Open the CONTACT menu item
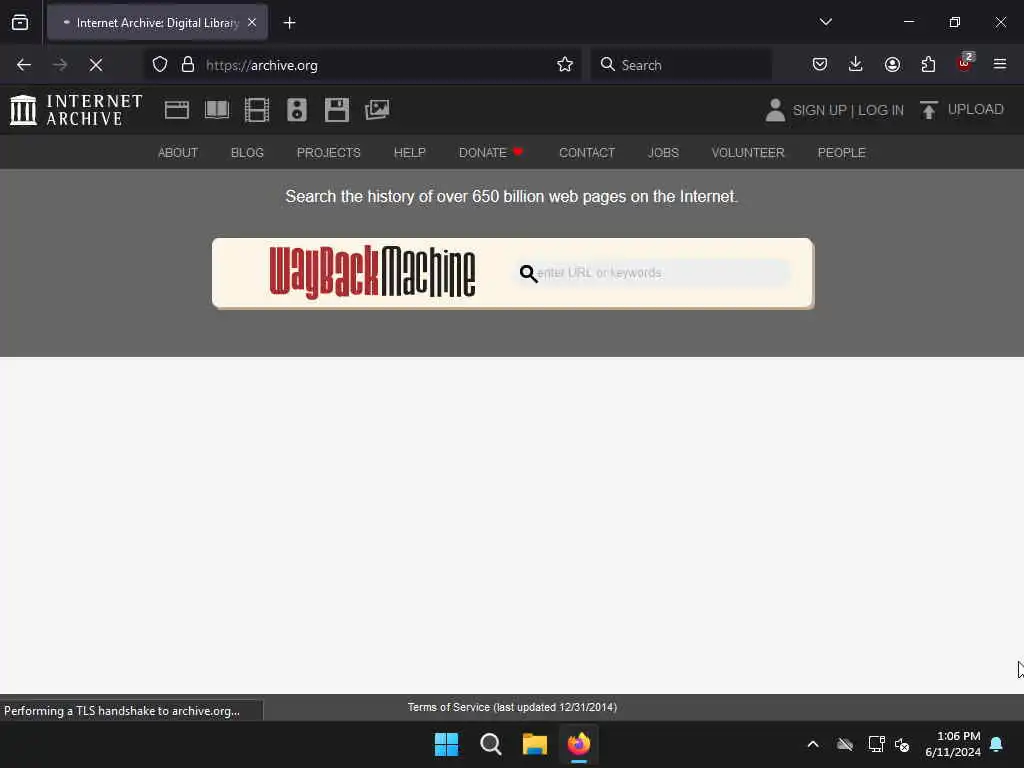The height and width of the screenshot is (768, 1024). point(587,153)
